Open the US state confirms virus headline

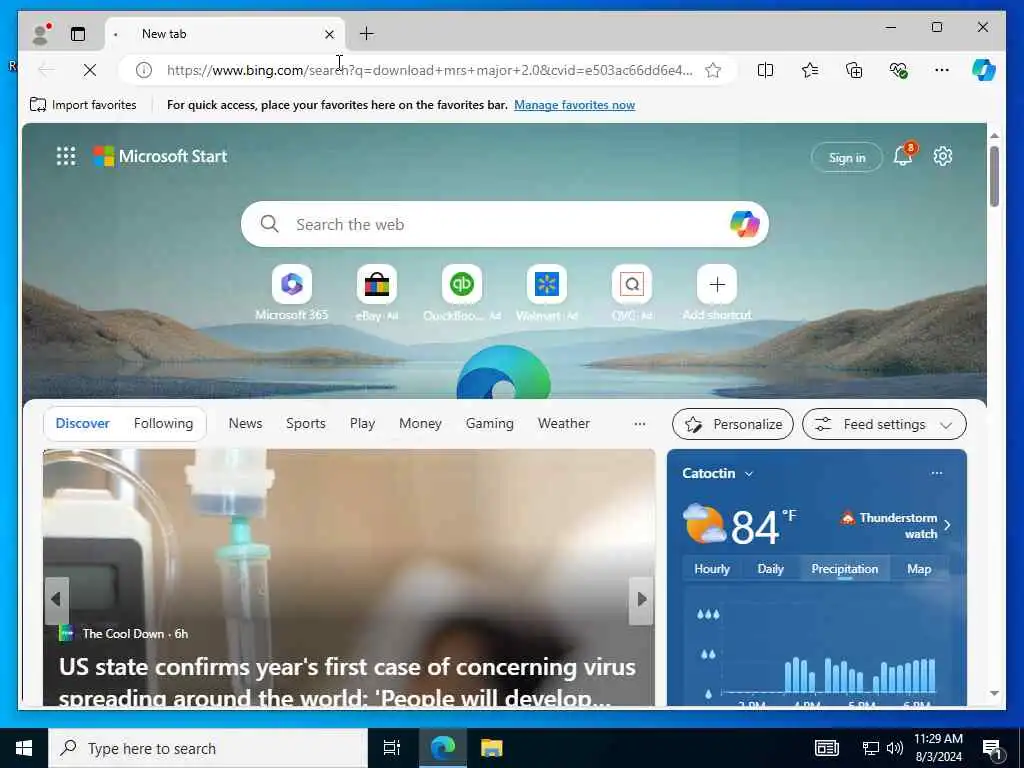pos(347,681)
